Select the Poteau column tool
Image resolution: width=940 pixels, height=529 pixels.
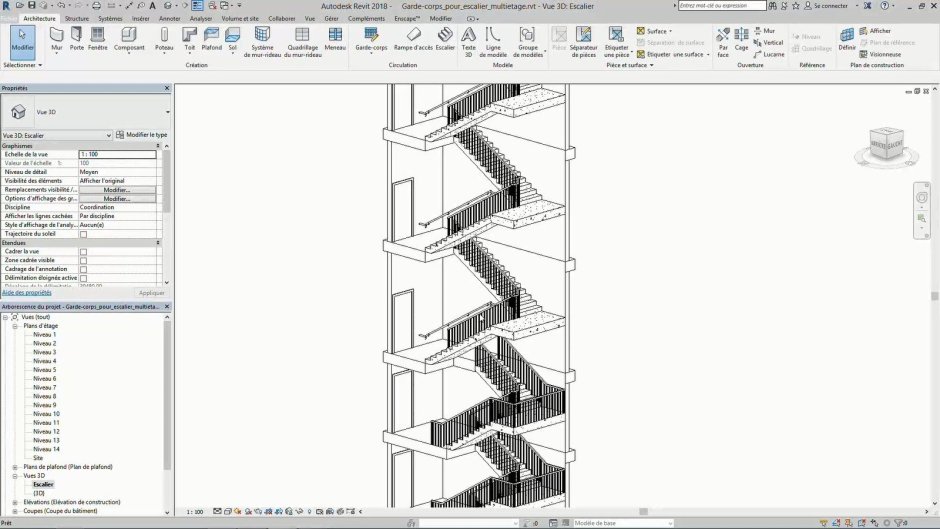[x=164, y=39]
